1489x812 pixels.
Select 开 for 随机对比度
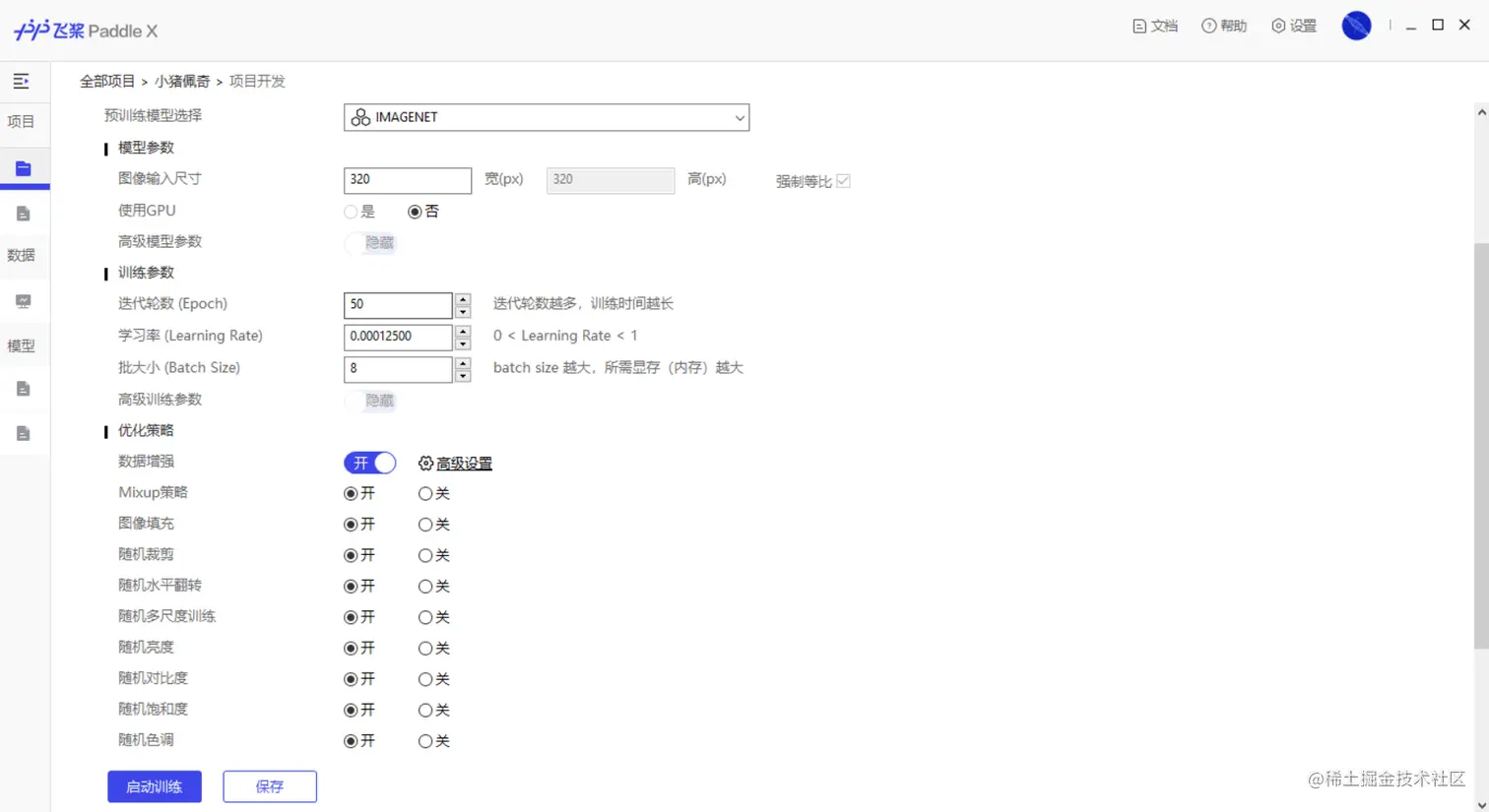(x=351, y=679)
